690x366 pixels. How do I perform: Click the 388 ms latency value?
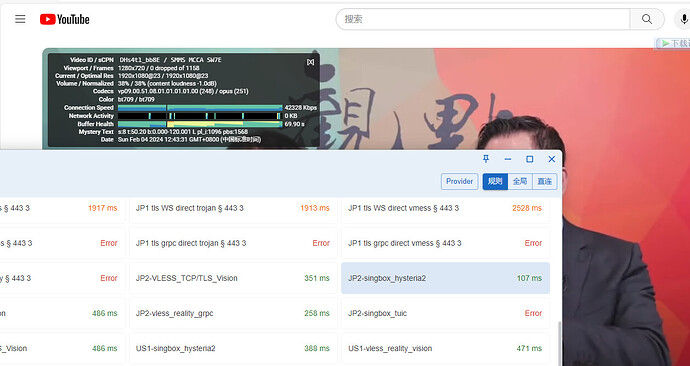point(317,348)
